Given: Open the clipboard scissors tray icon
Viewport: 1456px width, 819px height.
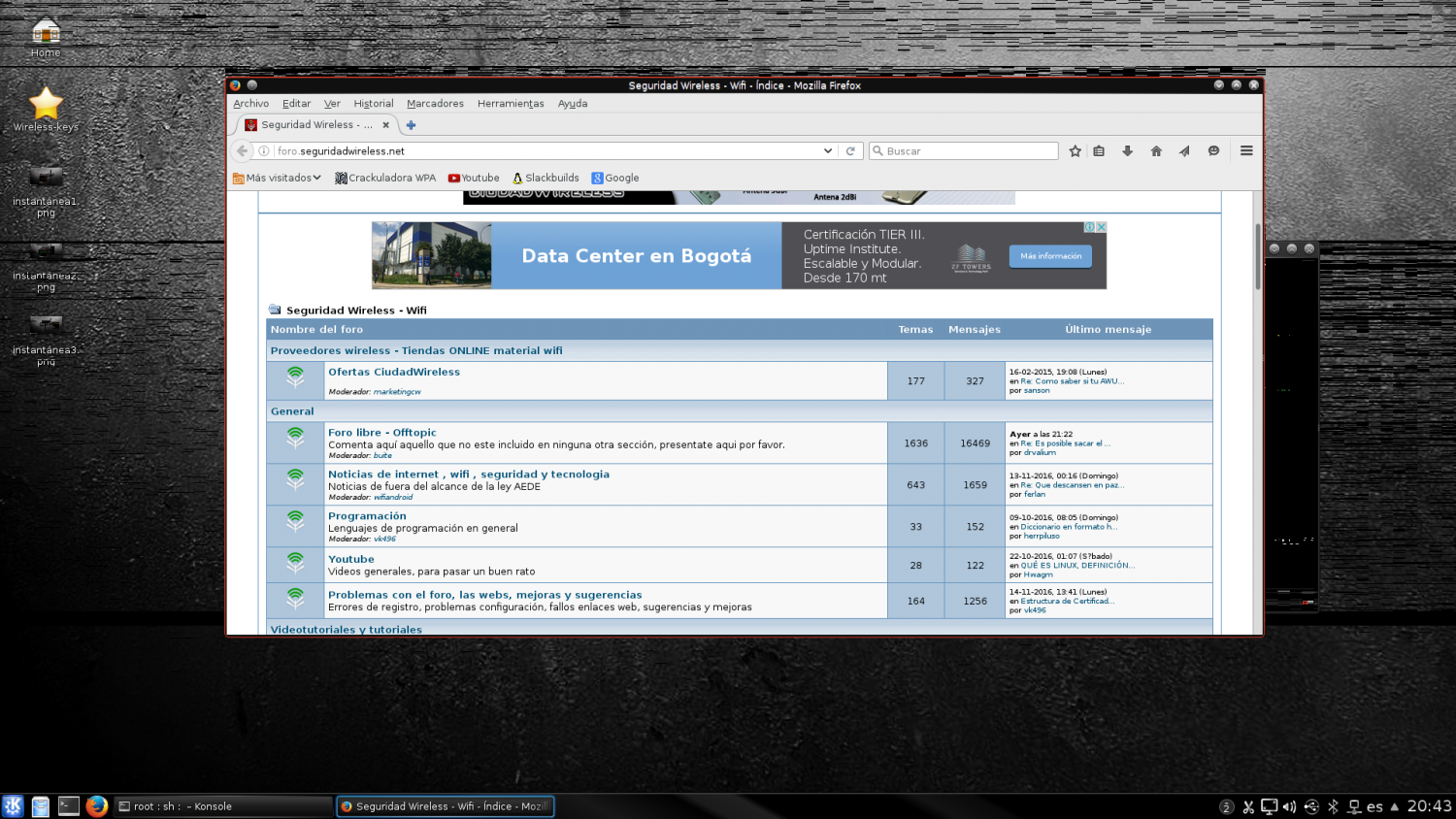Looking at the screenshot, I should point(1248,806).
